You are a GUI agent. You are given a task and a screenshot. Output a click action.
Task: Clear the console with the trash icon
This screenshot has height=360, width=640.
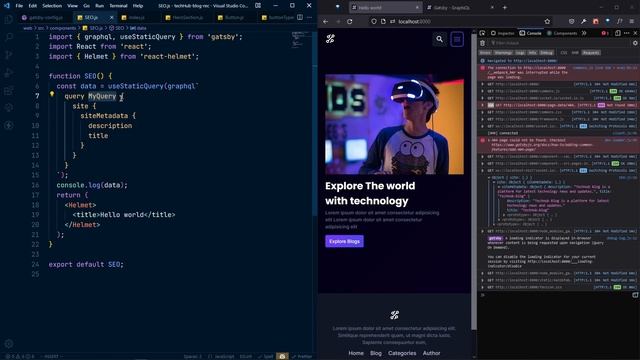pyautogui.click(x=482, y=43)
